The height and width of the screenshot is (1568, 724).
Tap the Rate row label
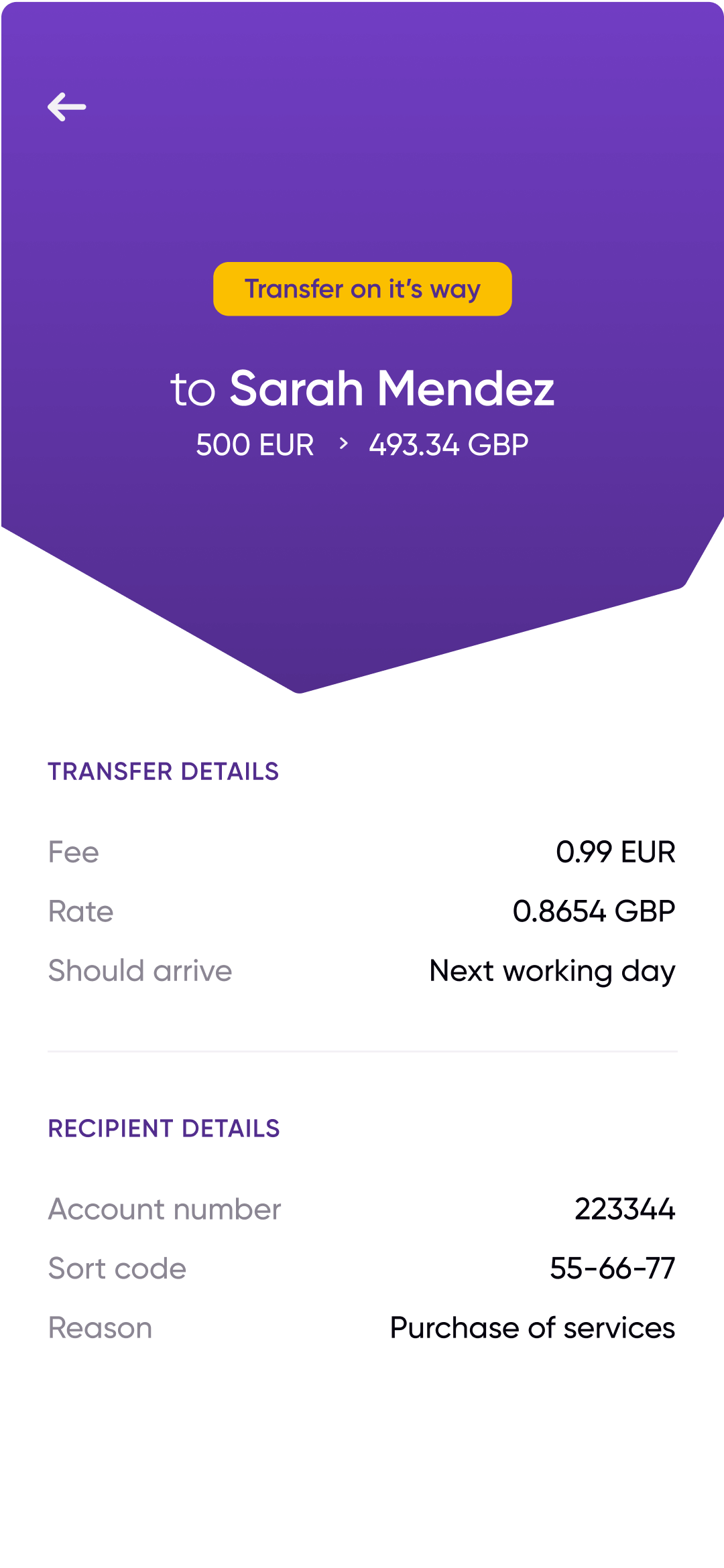81,912
